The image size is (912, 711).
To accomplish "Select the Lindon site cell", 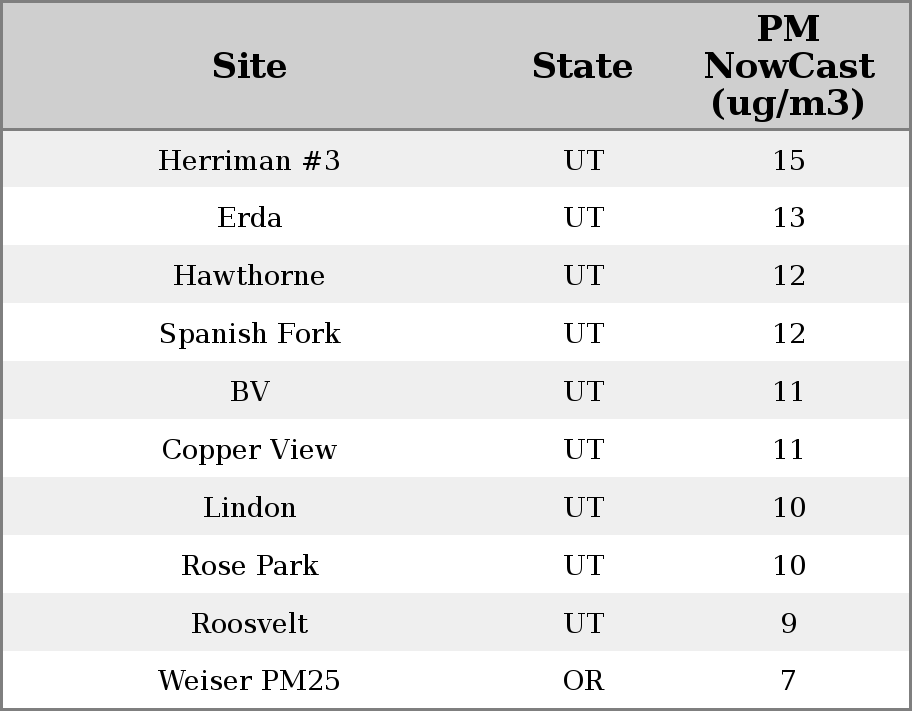I will (249, 507).
